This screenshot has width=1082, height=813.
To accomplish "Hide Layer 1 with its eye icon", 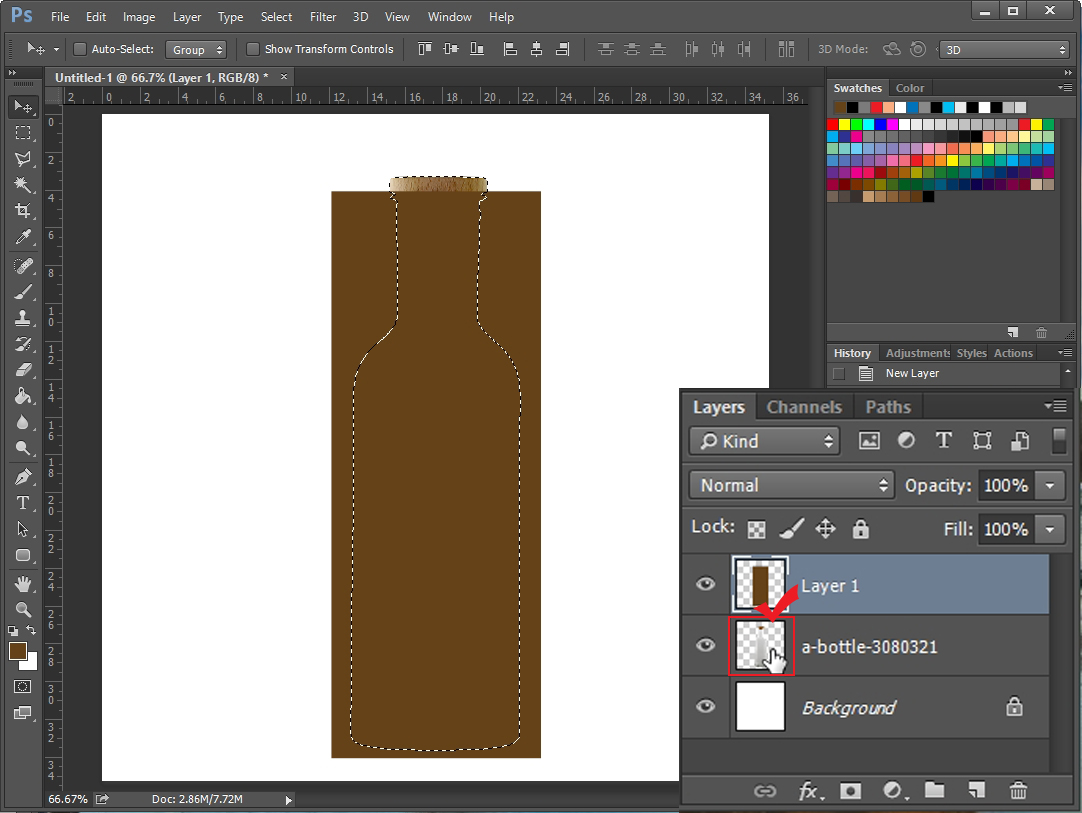I will click(x=705, y=585).
